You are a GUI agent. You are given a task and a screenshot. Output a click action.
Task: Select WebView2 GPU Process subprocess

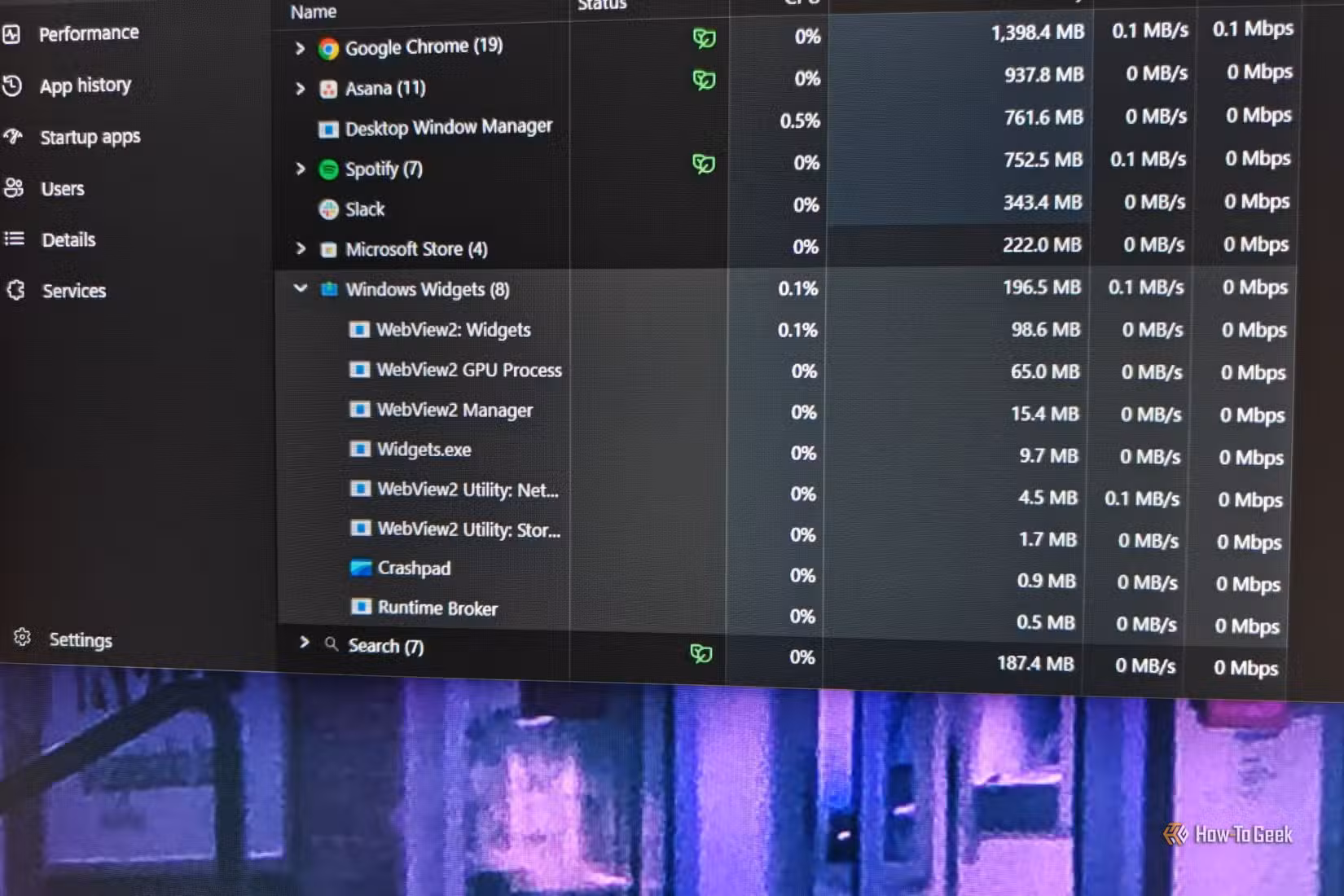click(x=469, y=370)
